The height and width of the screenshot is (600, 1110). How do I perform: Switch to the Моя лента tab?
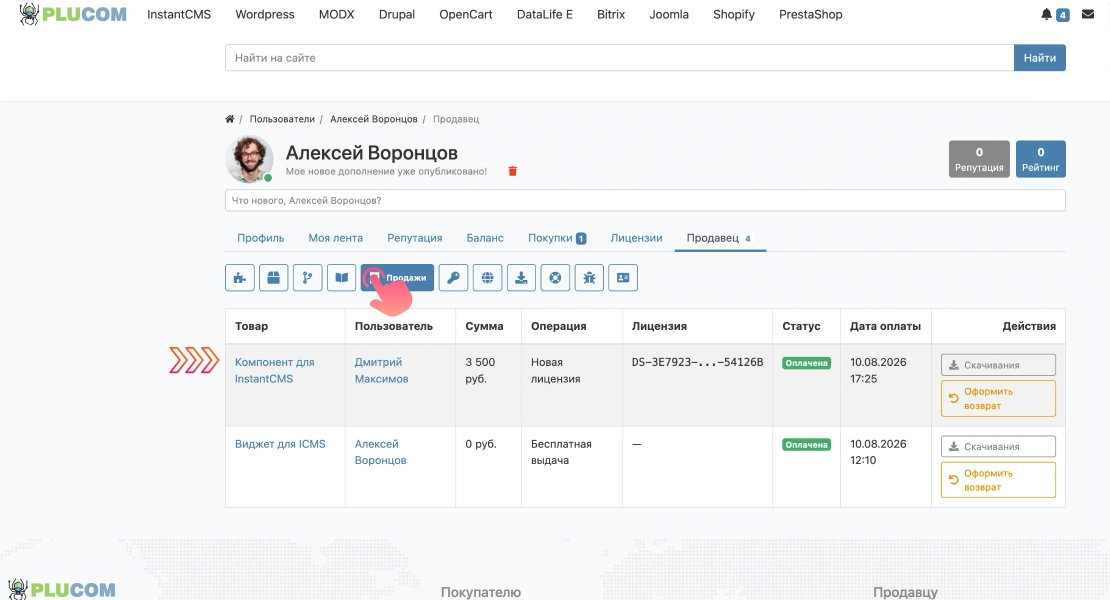(336, 238)
